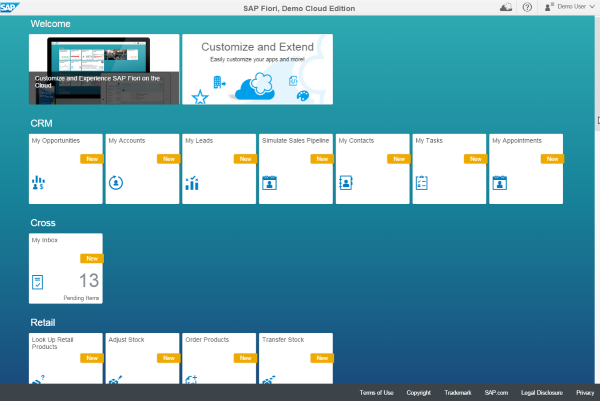Open the Adjust Stock tile

point(142,359)
